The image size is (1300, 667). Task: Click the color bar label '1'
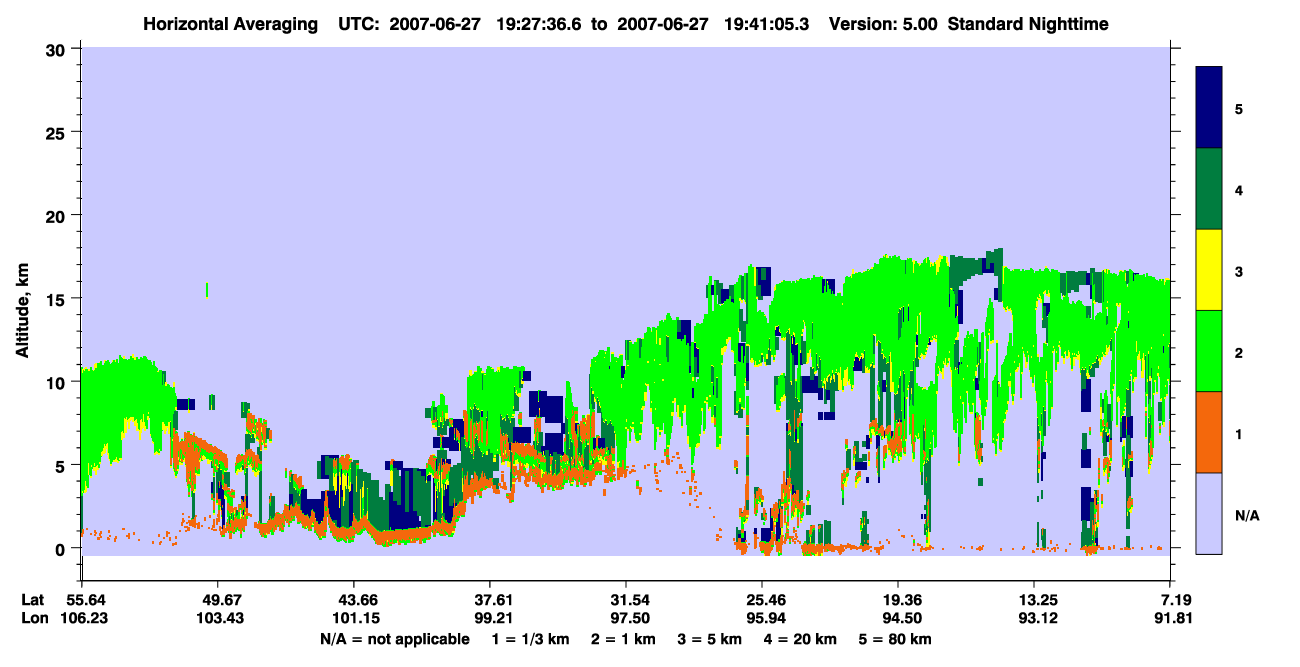[x=1239, y=433]
